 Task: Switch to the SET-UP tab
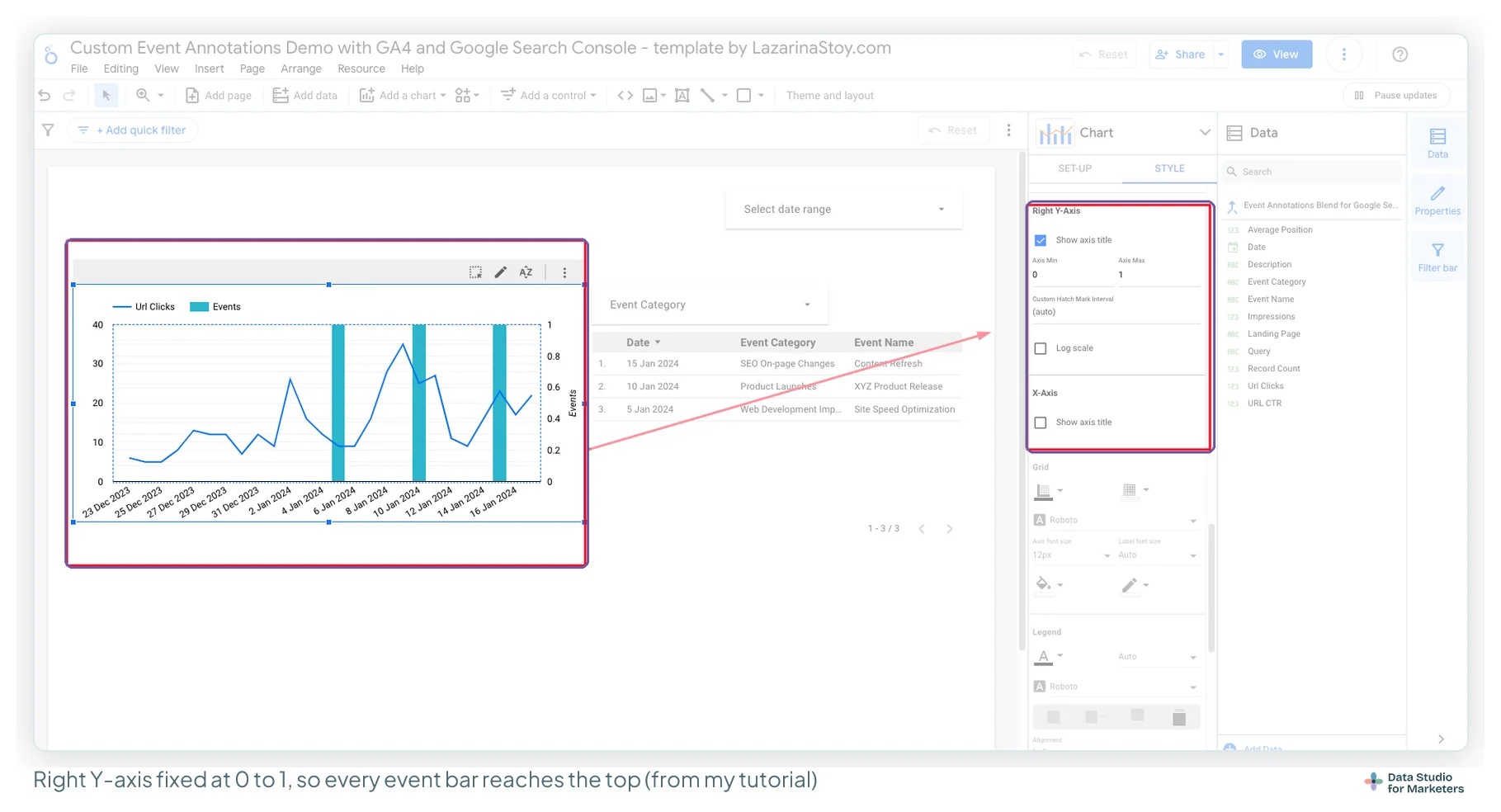tap(1074, 168)
